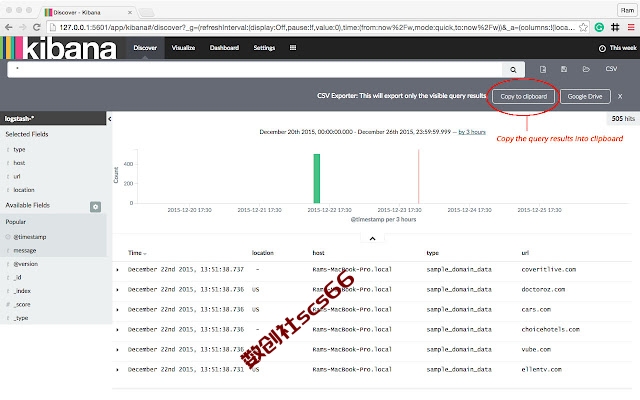
Task: Select the _index field
Action: click(22, 291)
